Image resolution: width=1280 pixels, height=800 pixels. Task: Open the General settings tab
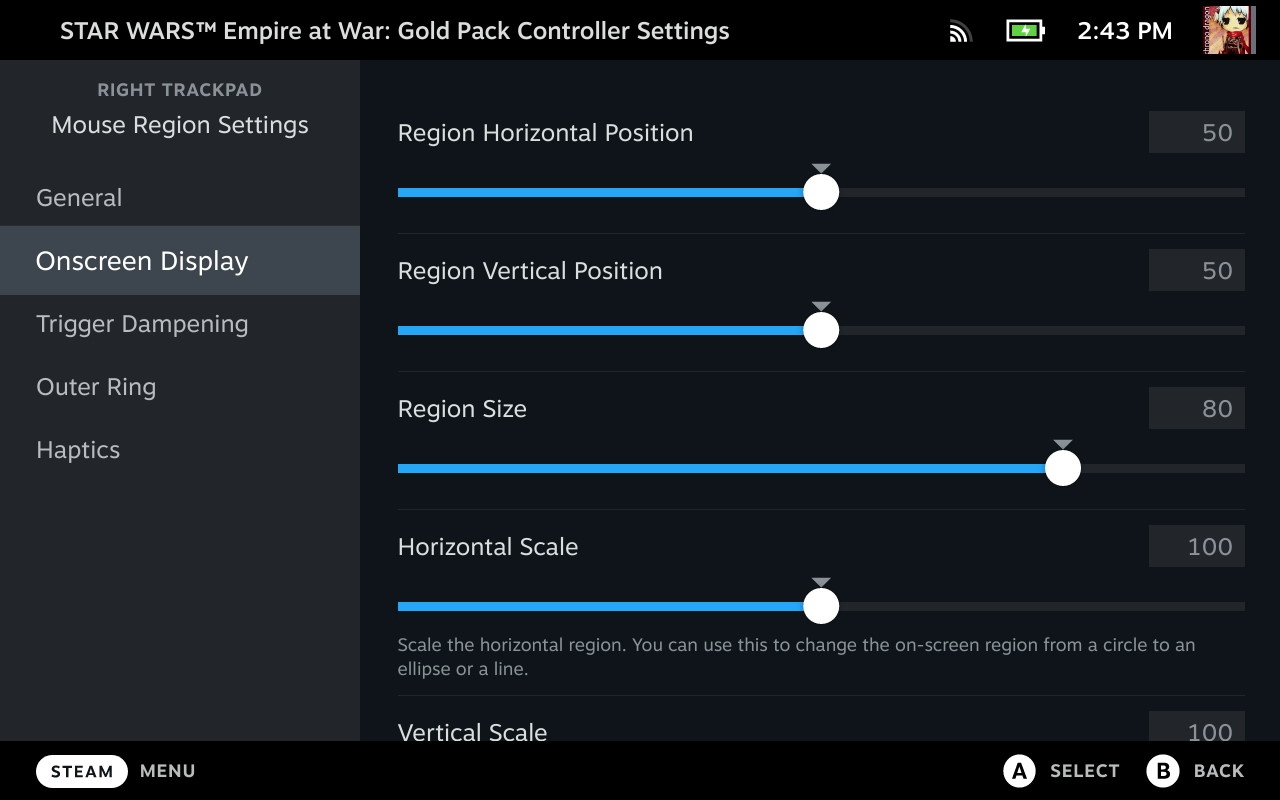[x=79, y=198]
